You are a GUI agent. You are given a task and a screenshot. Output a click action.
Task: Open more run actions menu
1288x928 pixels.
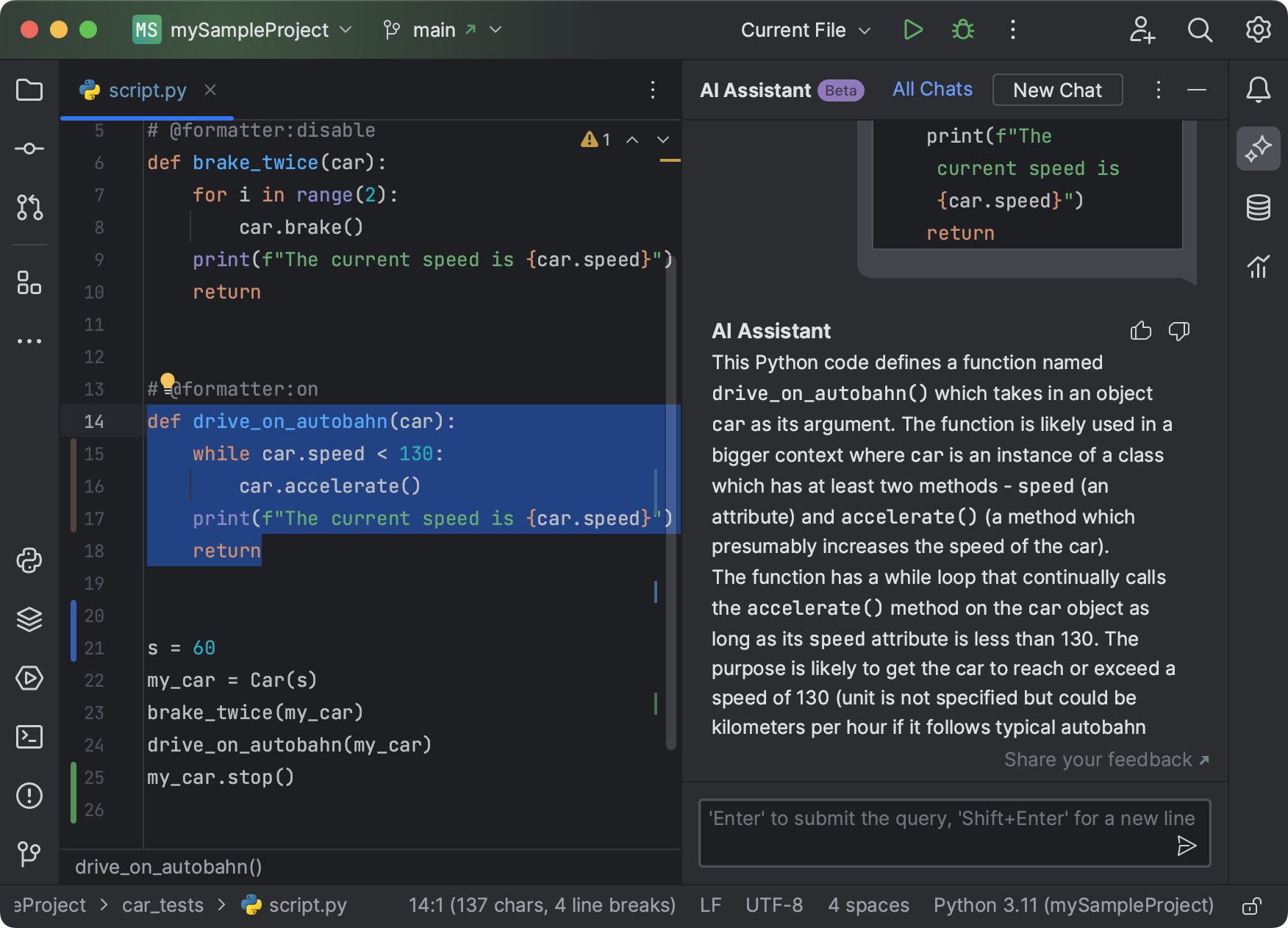point(1013,30)
